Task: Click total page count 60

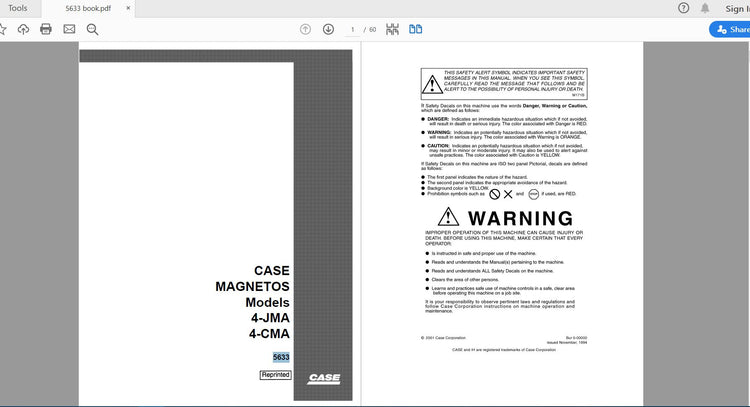Action: (x=373, y=30)
